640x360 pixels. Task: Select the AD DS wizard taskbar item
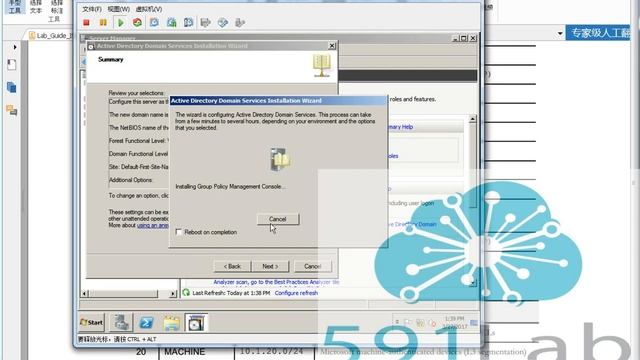pos(196,323)
